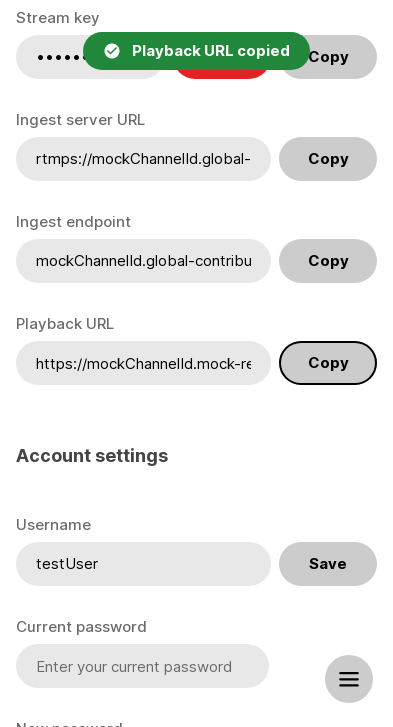Dismiss the 'Playback URL copied' notification

(x=196, y=51)
